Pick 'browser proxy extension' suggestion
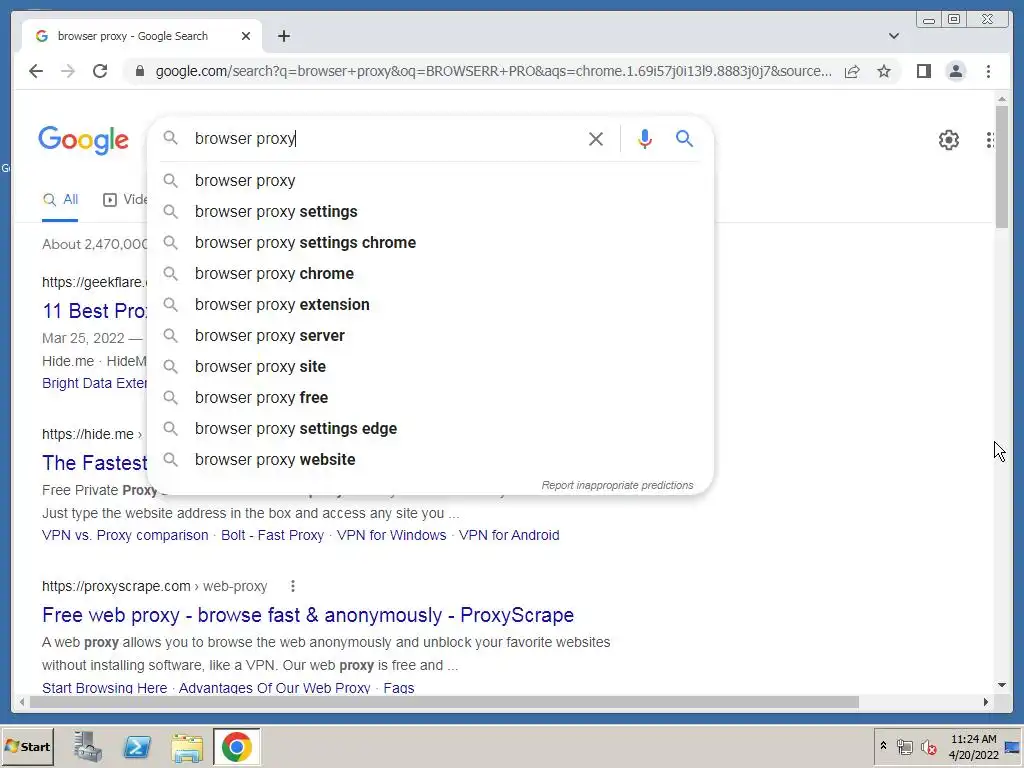 pyautogui.click(x=431, y=304)
